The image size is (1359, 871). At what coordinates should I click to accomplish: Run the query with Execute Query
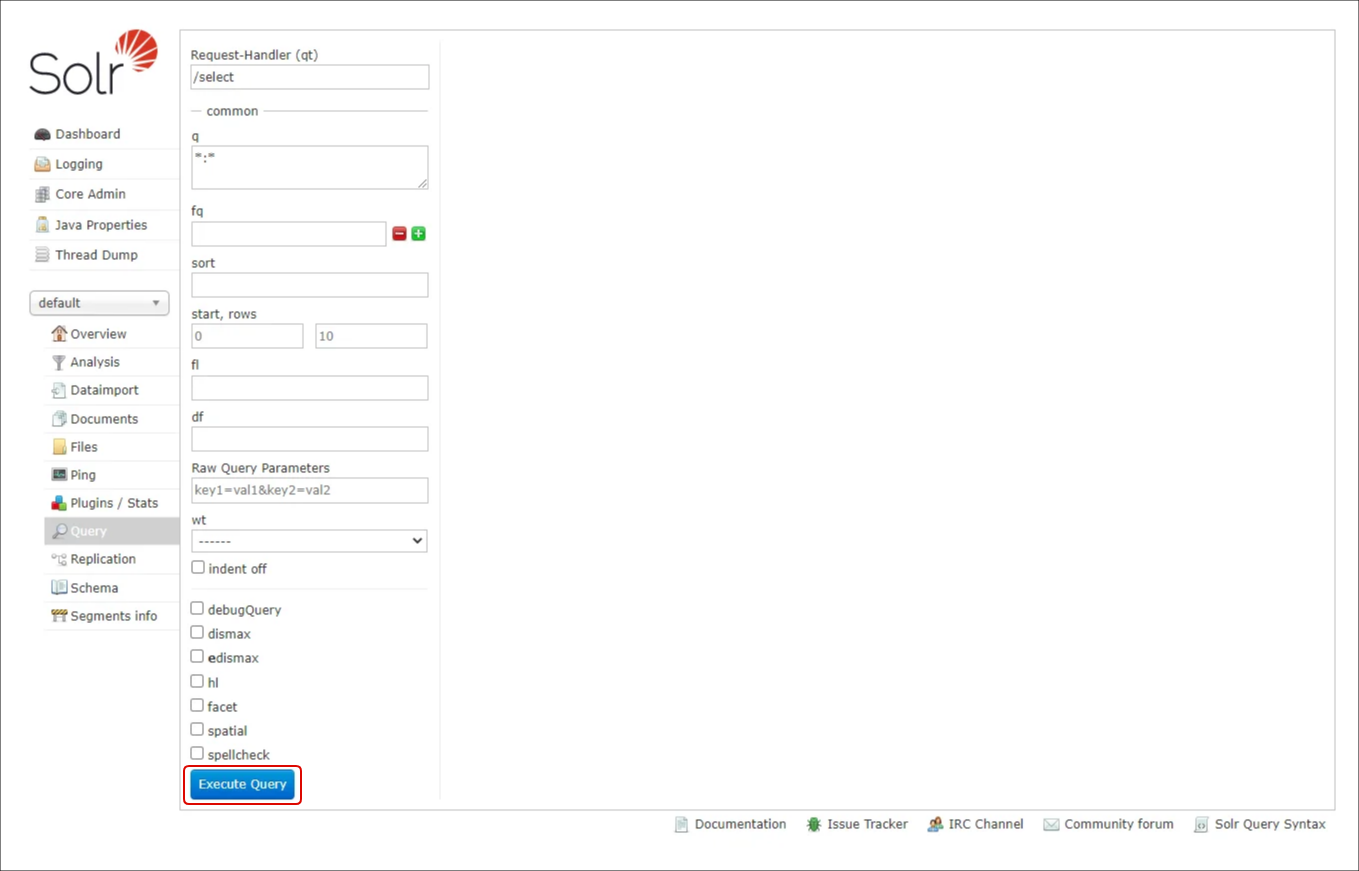[243, 784]
